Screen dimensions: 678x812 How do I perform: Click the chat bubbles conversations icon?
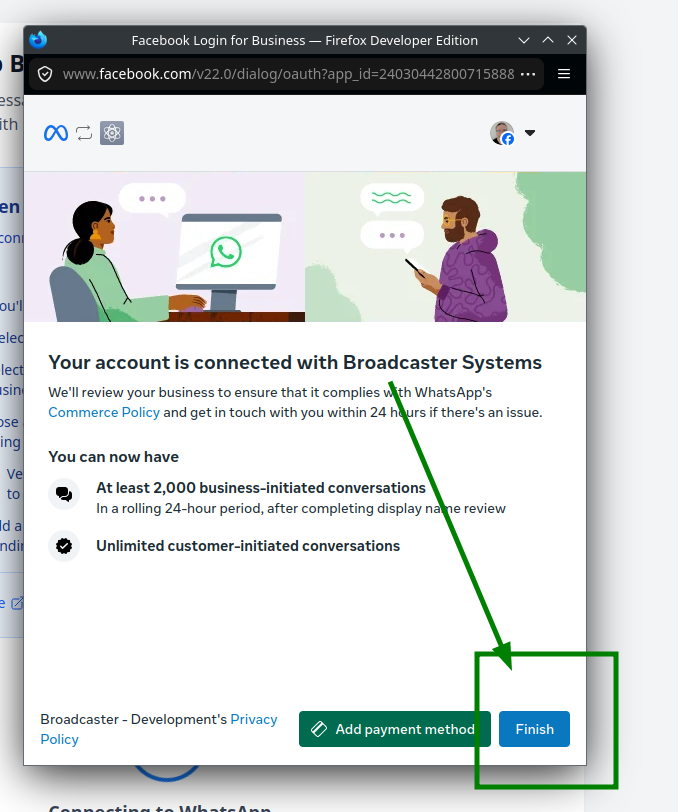64,494
